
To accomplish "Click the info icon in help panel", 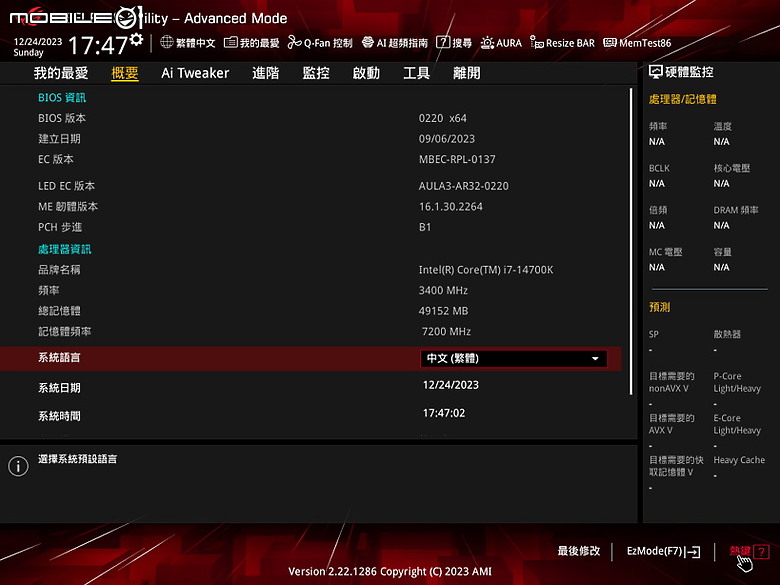I will 18,466.
